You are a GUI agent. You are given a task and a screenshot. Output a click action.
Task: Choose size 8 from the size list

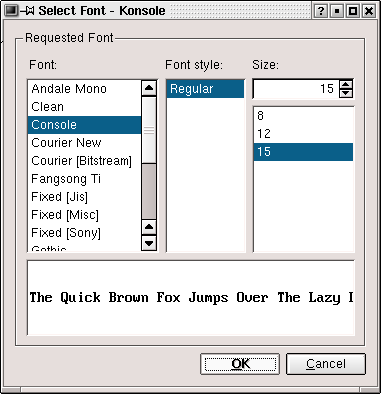(x=303, y=116)
